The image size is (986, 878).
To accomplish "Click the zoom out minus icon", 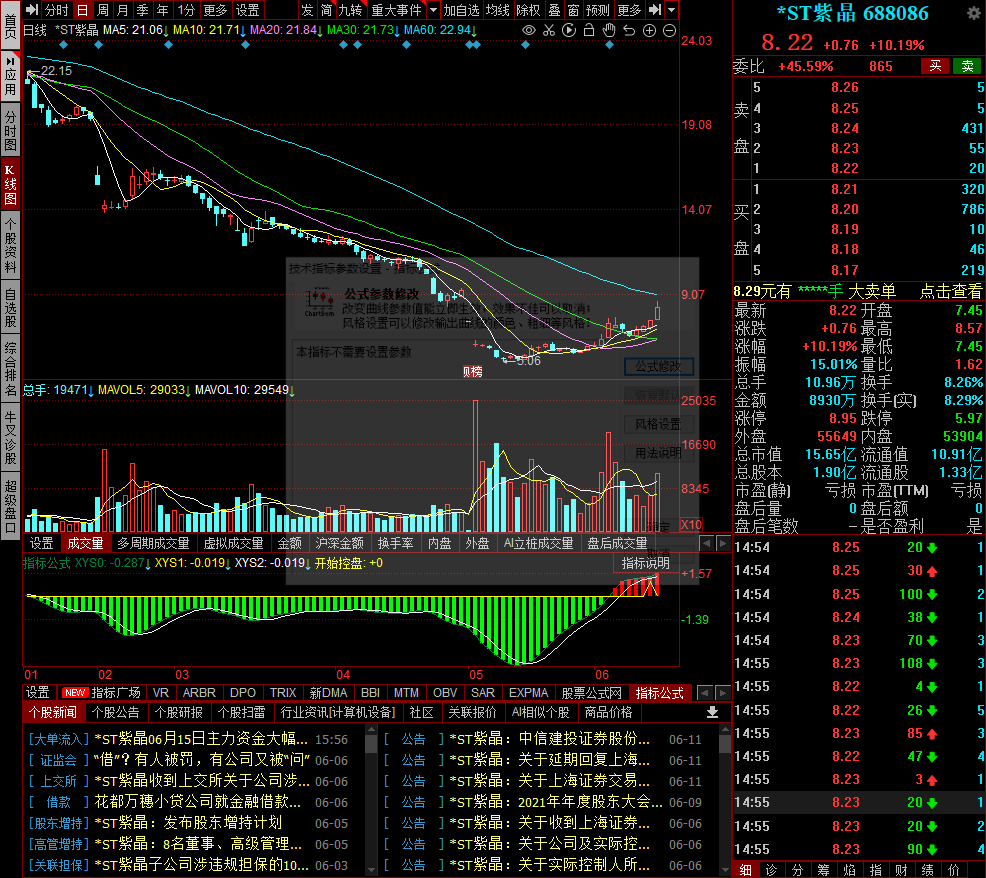I will pyautogui.click(x=670, y=30).
